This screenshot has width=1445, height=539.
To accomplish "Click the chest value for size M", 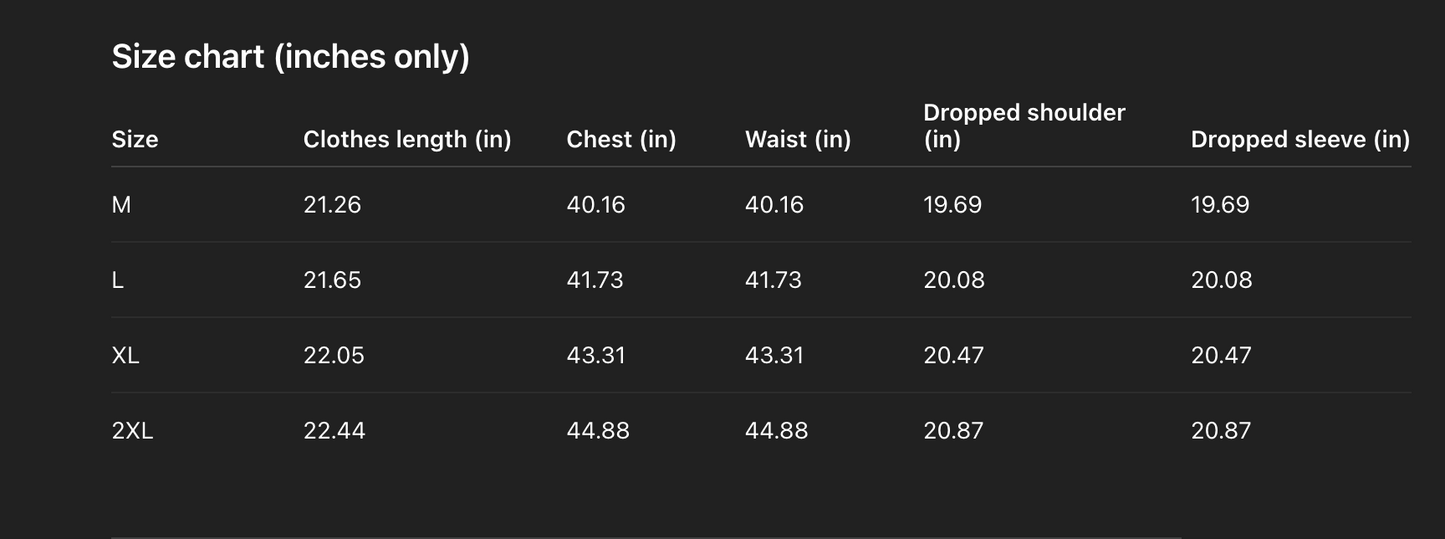I will pos(595,205).
